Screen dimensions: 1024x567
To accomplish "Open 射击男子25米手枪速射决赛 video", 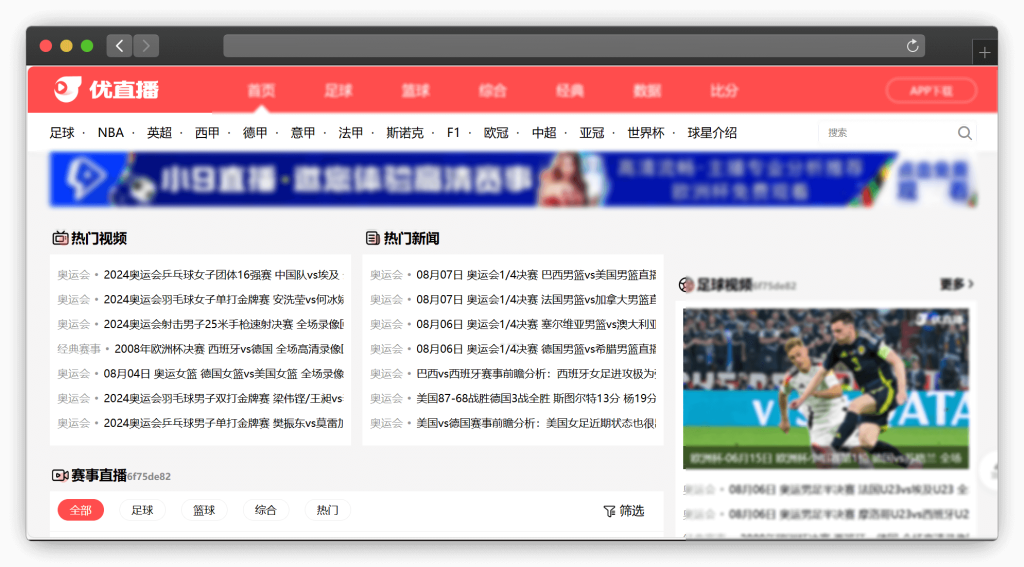I will 223,325.
